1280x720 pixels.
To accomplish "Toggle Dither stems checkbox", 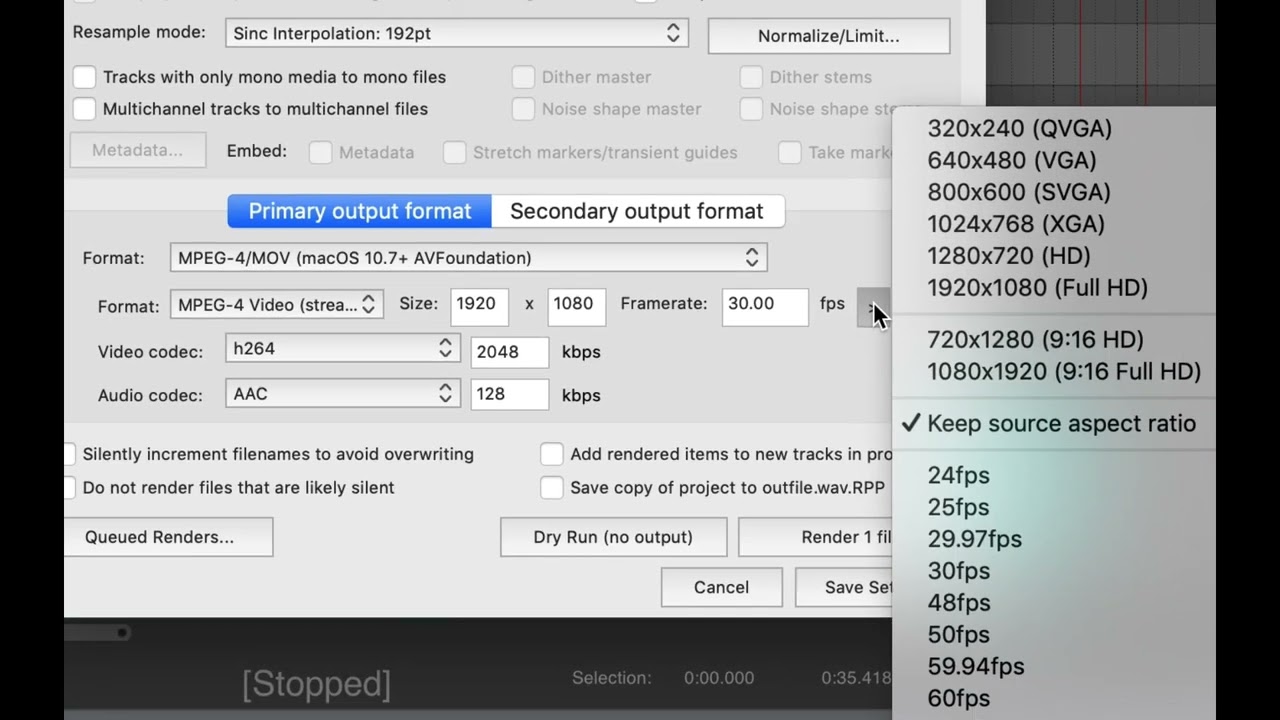I will point(751,77).
